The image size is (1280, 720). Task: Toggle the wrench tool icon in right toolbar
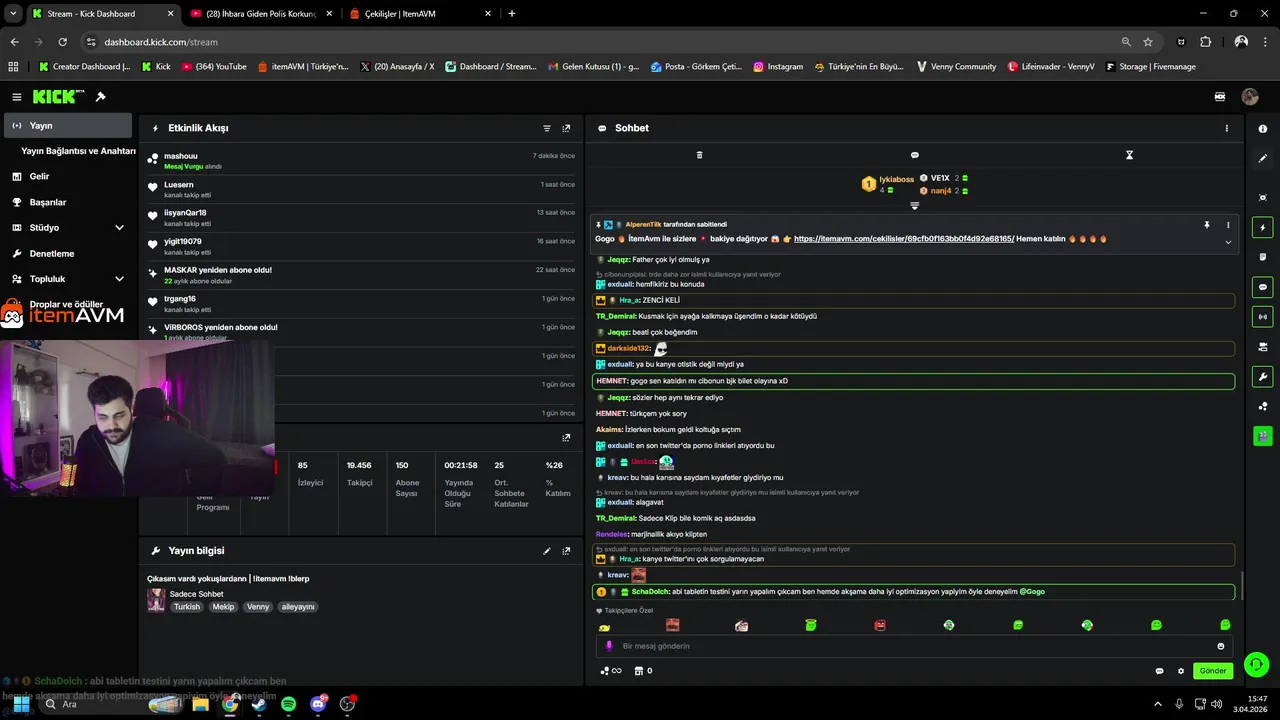1262,377
